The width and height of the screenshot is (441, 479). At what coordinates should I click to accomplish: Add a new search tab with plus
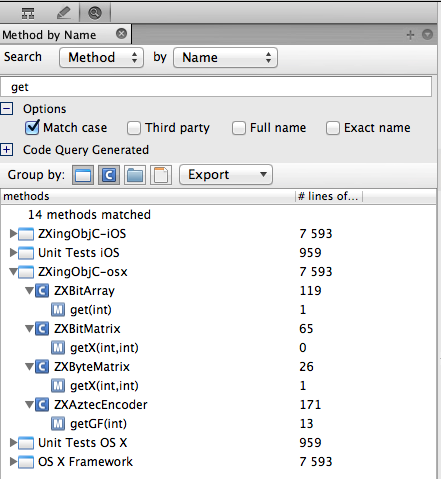(411, 35)
